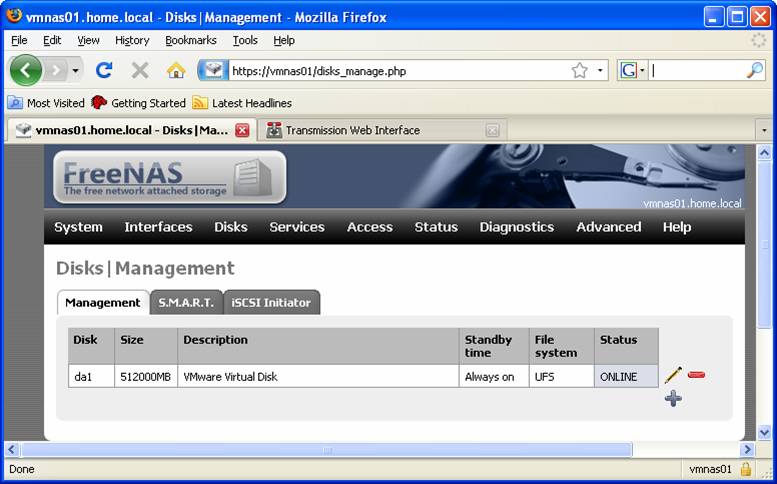Go back with the green back arrow

click(x=25, y=71)
